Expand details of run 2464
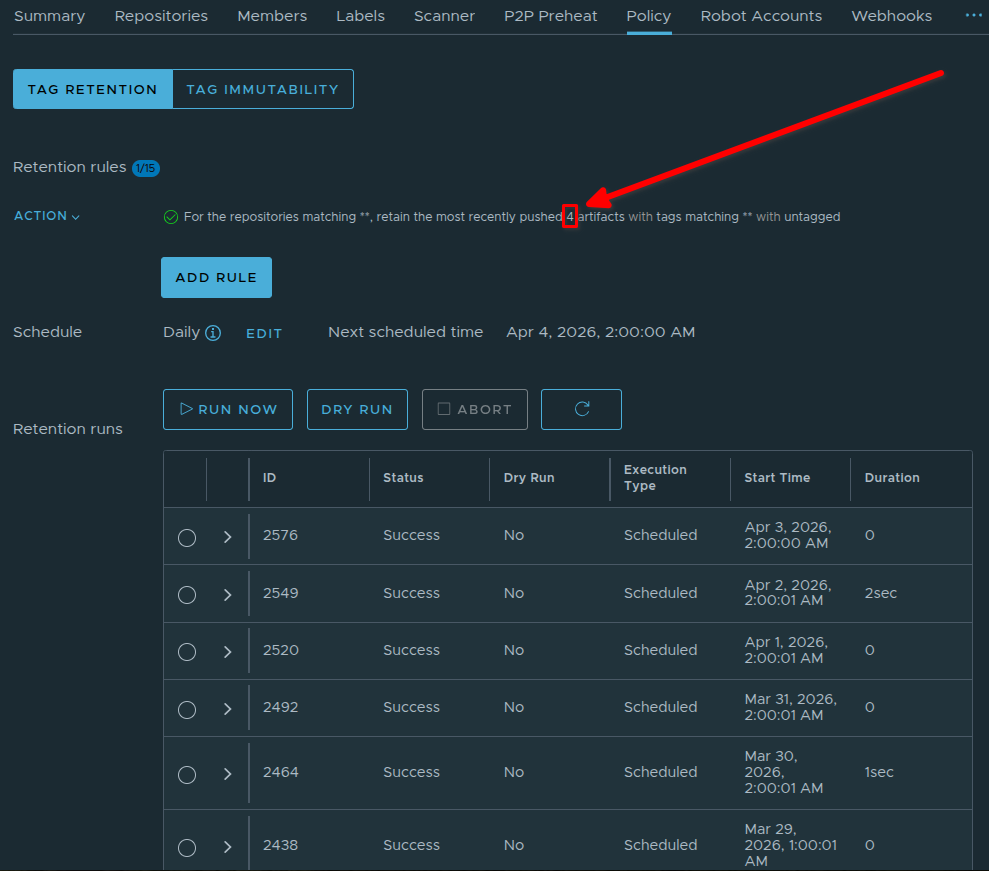This screenshot has height=871, width=989. (227, 774)
